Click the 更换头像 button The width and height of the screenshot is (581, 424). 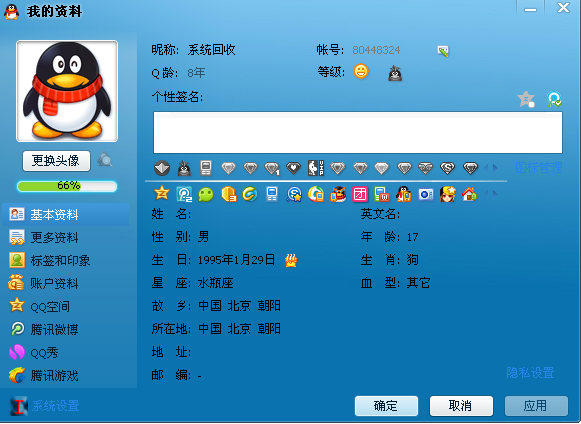(x=56, y=160)
